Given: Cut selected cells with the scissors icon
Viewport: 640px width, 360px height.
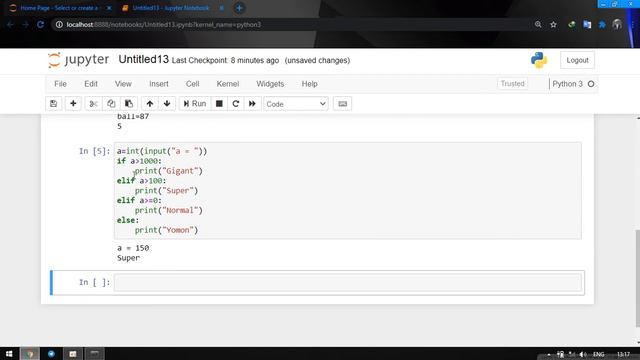Looking at the screenshot, I should click(93, 104).
